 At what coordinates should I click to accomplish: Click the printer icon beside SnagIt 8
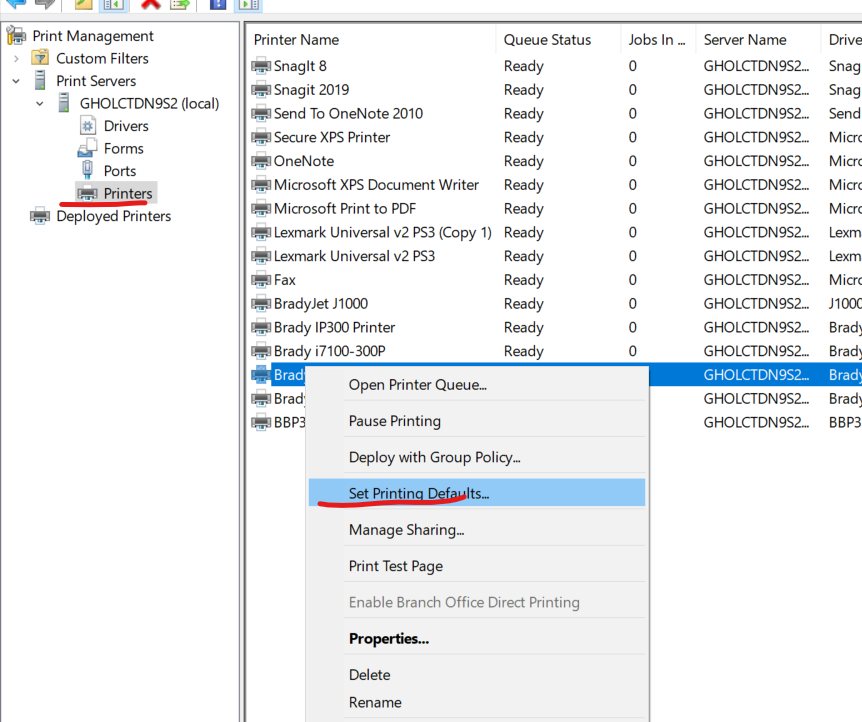click(x=260, y=66)
